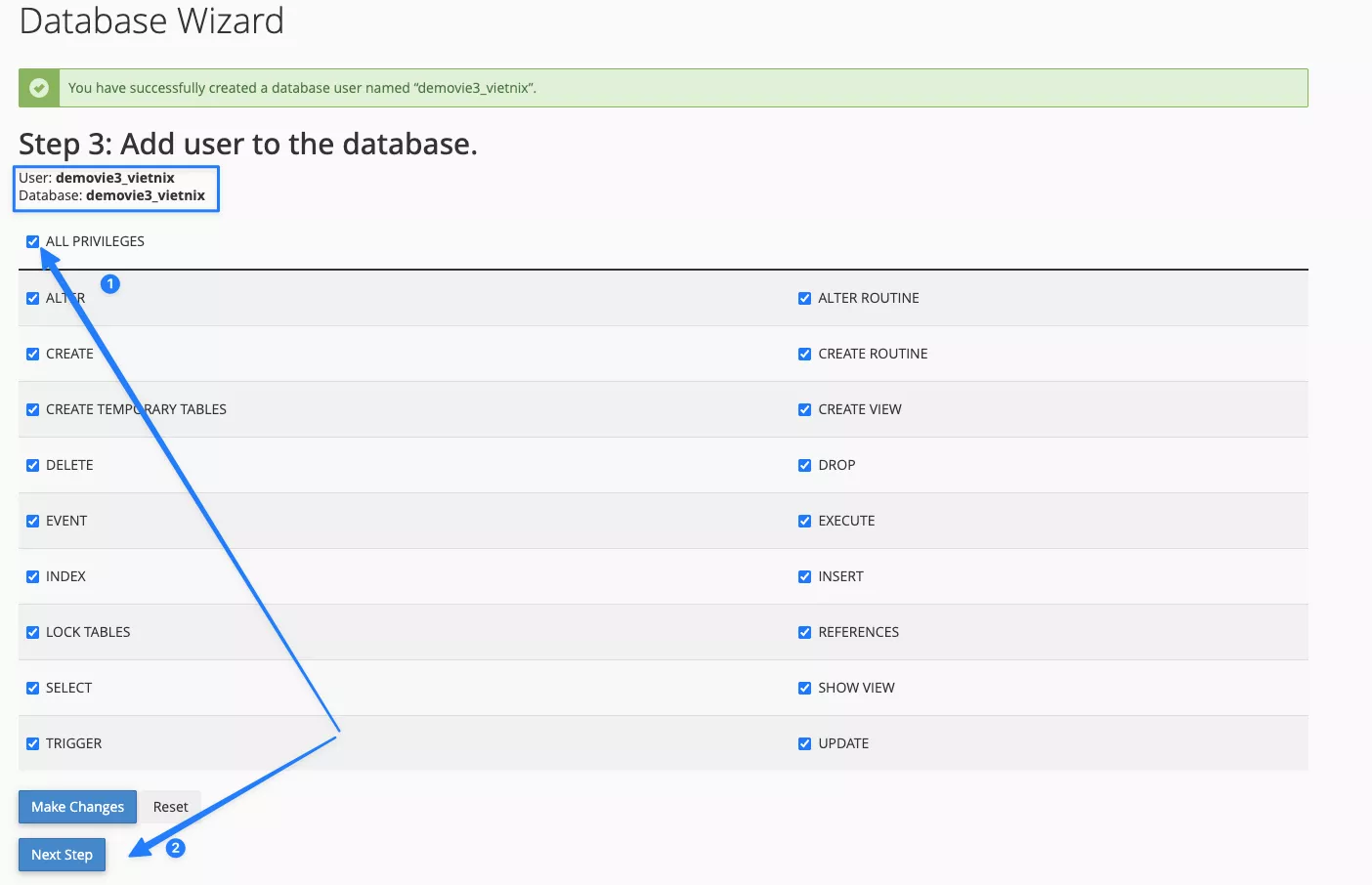Click the Make Changes button
Viewport: 1372px width, 885px height.
[x=76, y=806]
